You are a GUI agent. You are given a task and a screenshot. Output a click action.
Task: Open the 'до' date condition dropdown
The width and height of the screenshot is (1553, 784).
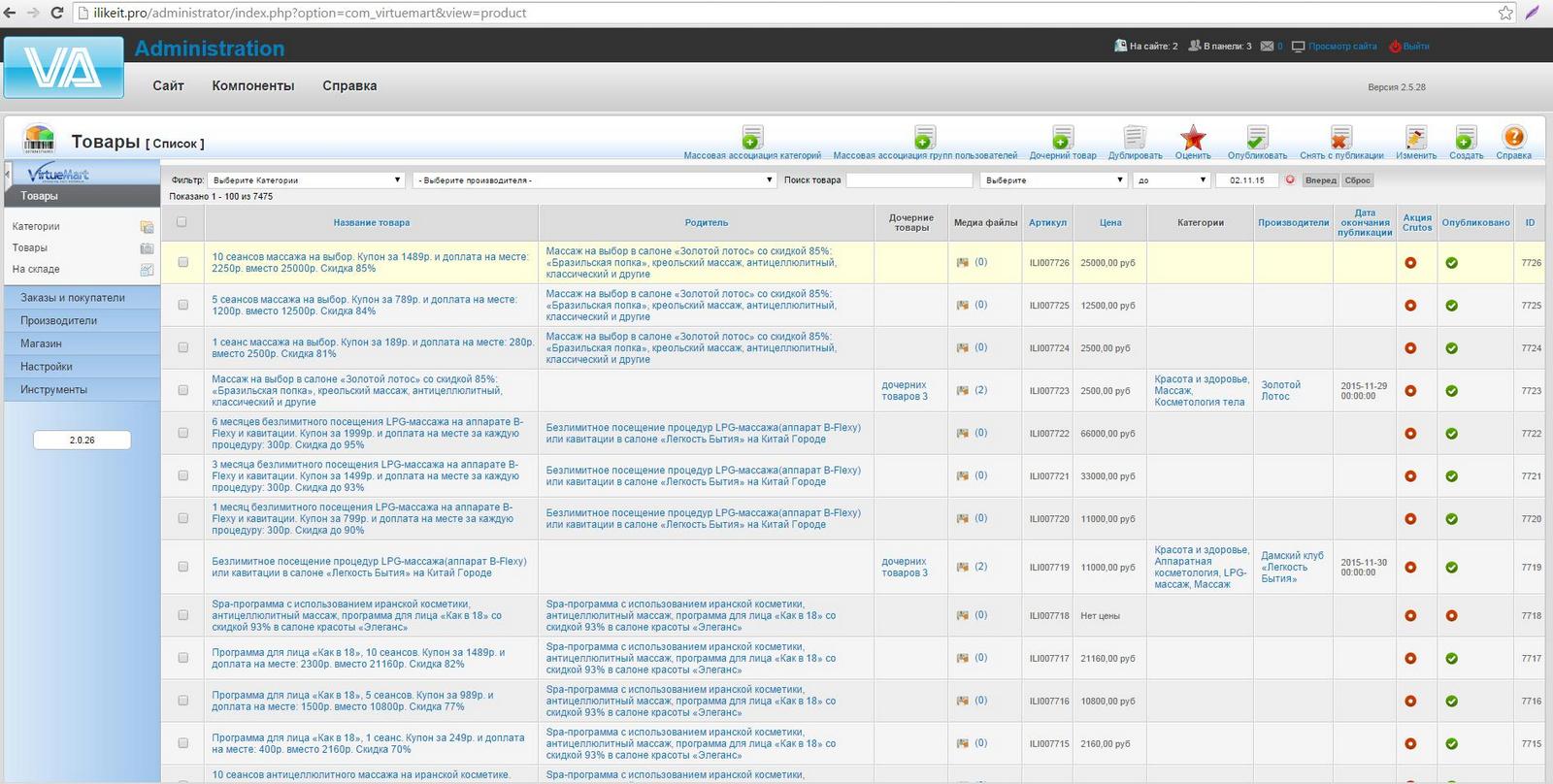[1172, 180]
